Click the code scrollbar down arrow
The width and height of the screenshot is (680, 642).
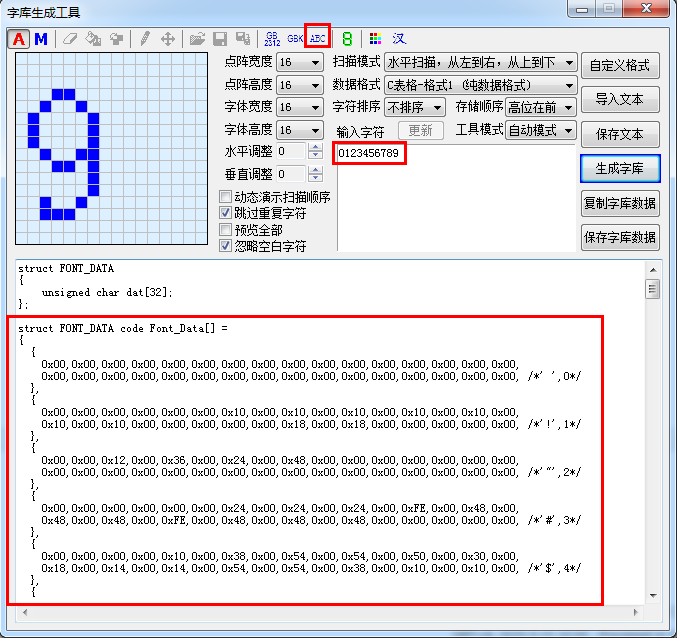coord(653,596)
